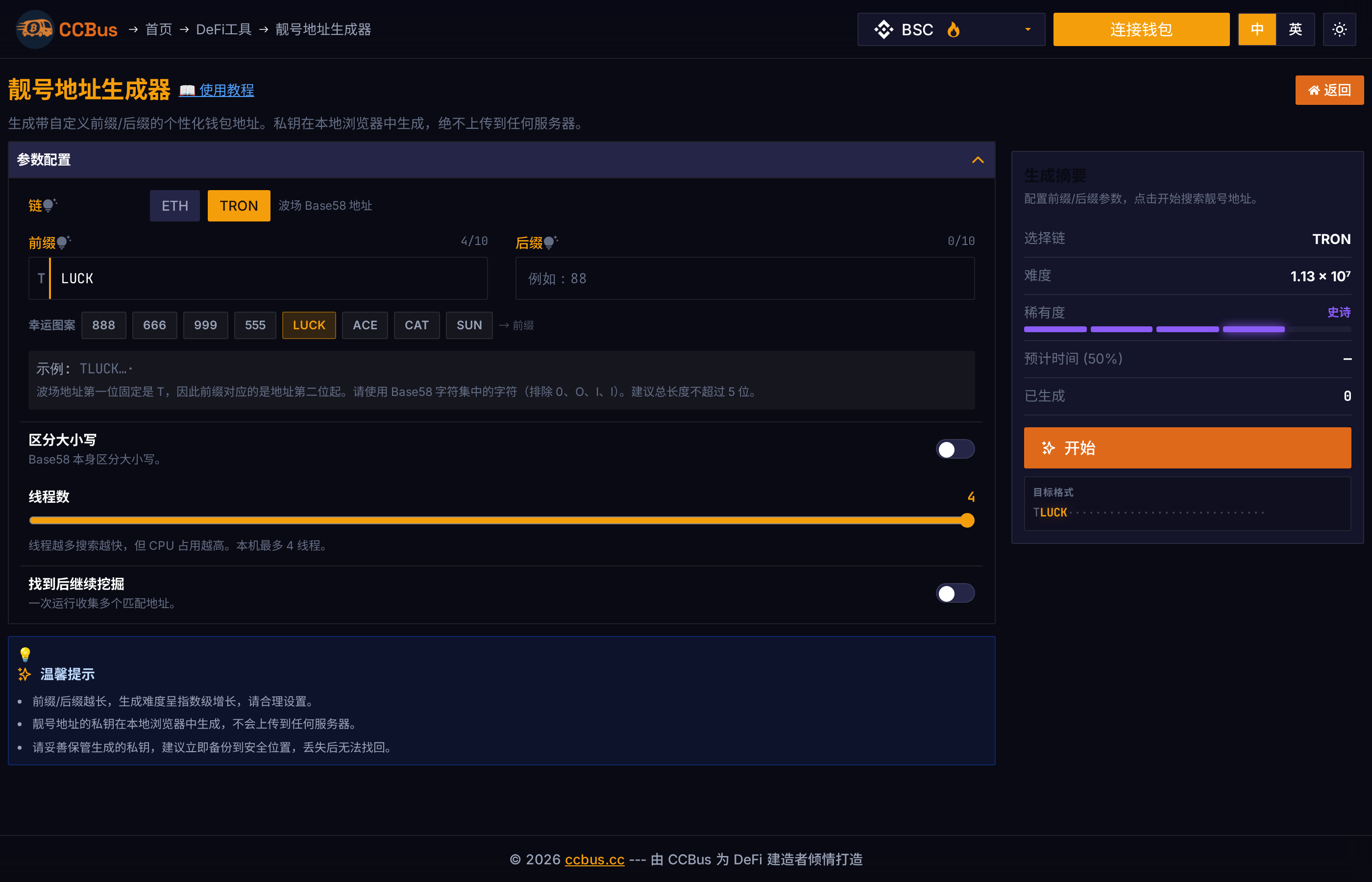Choose the 999 lucky pattern
Image resolution: width=1372 pixels, height=882 pixels.
pyautogui.click(x=206, y=325)
